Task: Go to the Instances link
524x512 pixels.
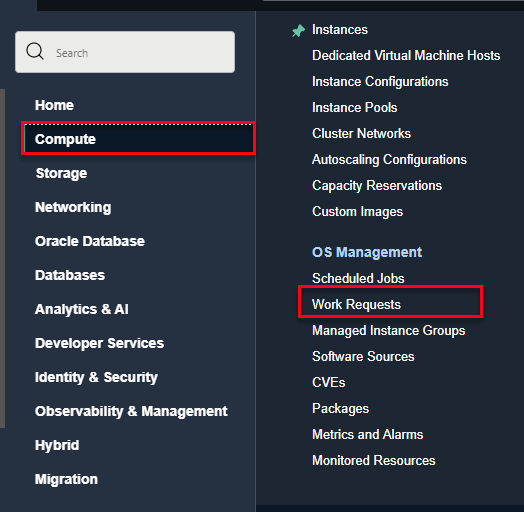Action: coord(340,30)
